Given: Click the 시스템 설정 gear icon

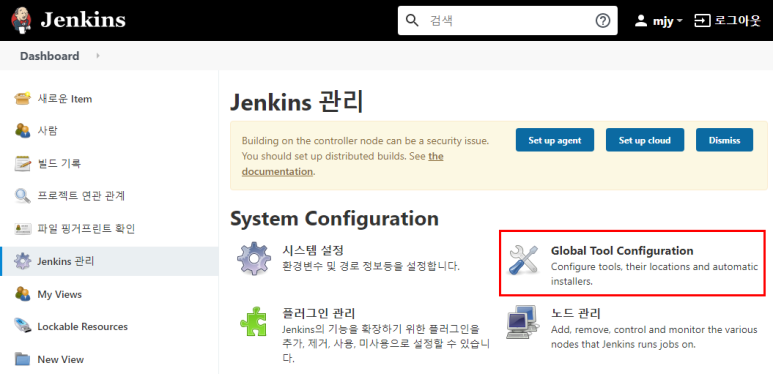Looking at the screenshot, I should [x=254, y=258].
